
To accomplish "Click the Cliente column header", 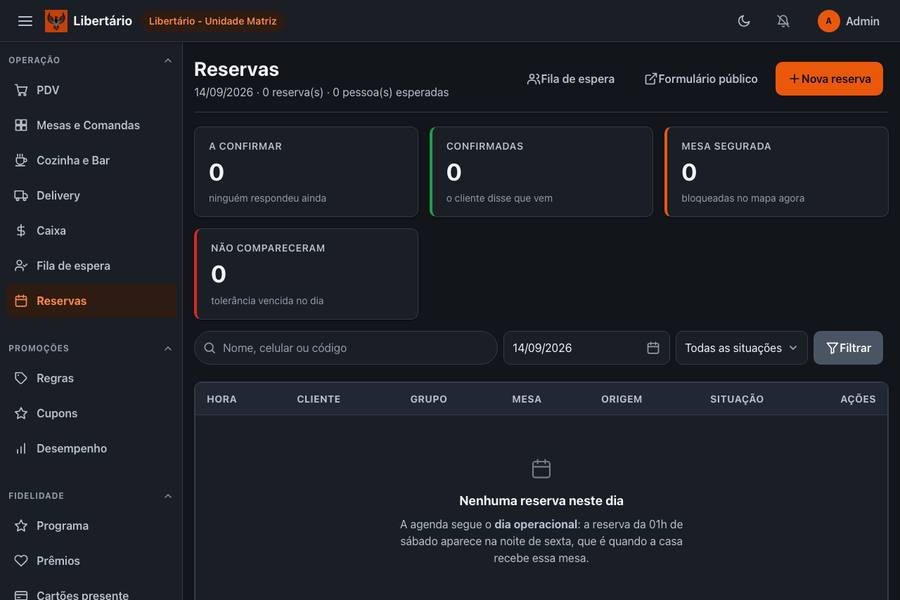I will pyautogui.click(x=319, y=399).
